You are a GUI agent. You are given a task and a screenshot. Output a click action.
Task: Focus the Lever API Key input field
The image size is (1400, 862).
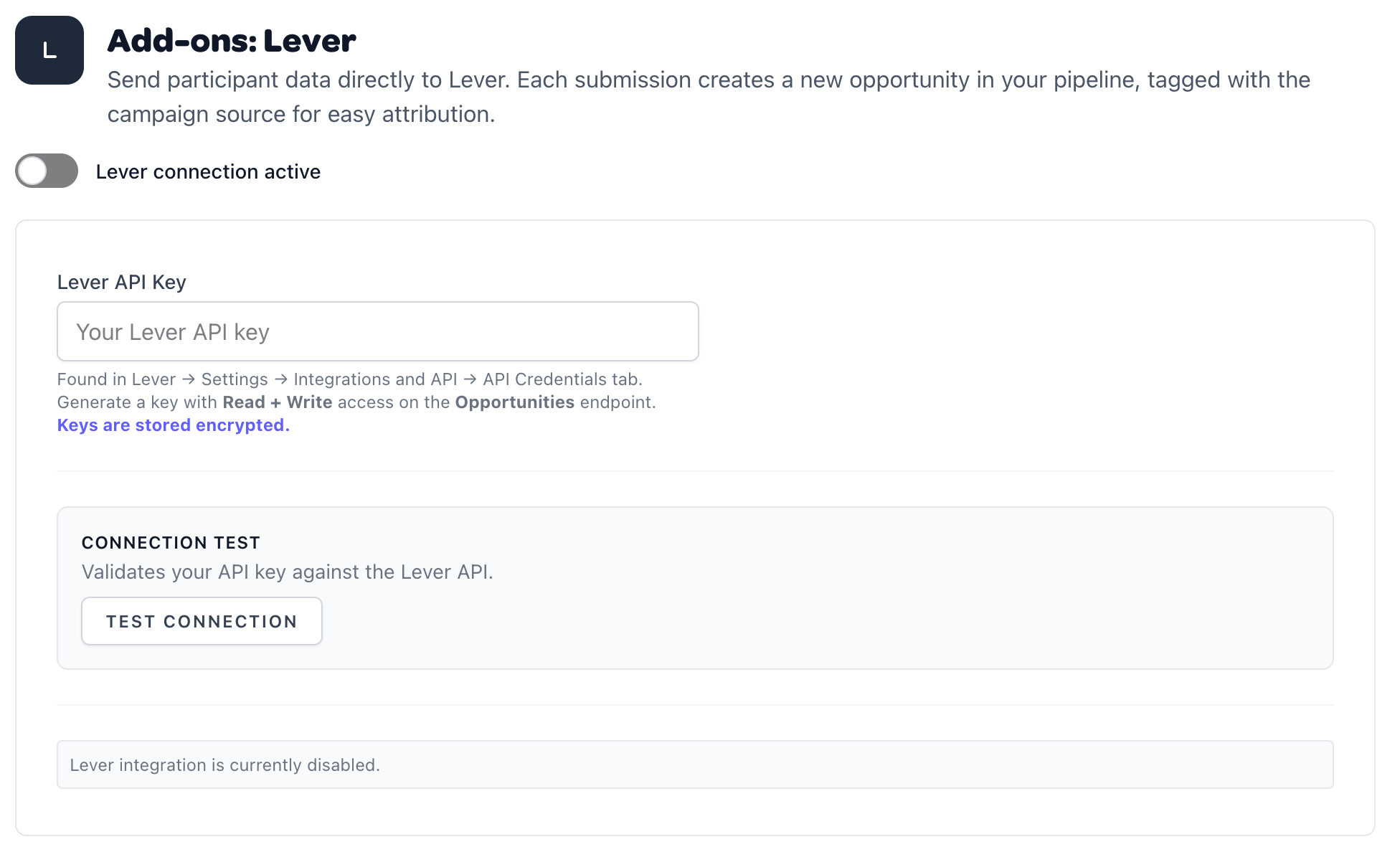click(x=377, y=331)
